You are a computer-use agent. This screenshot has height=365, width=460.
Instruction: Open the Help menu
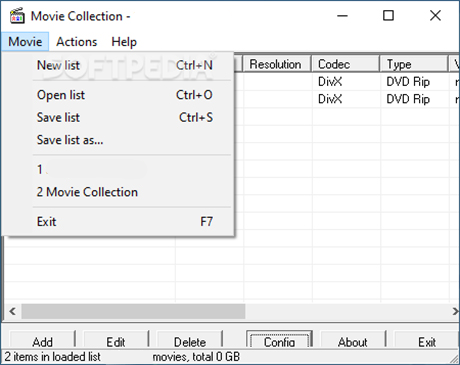click(124, 42)
